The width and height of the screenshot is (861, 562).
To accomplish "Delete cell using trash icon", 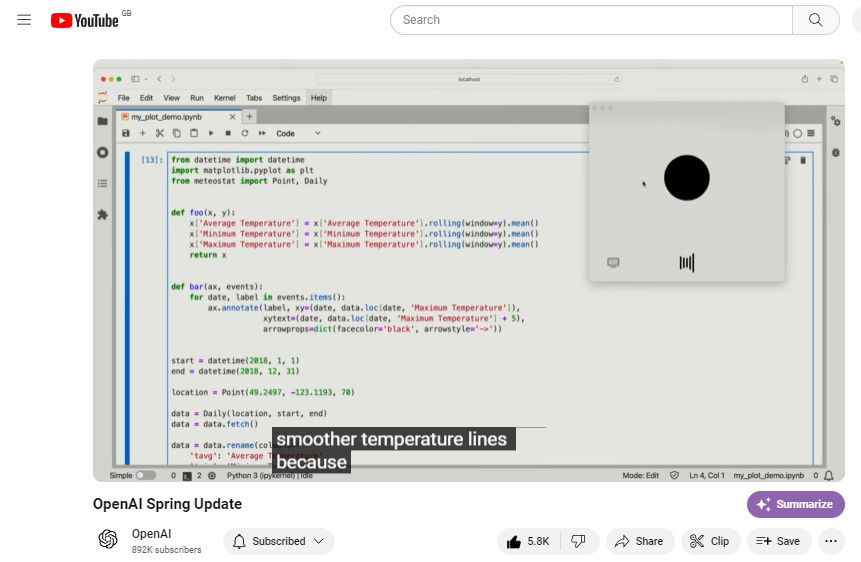I will click(x=803, y=160).
